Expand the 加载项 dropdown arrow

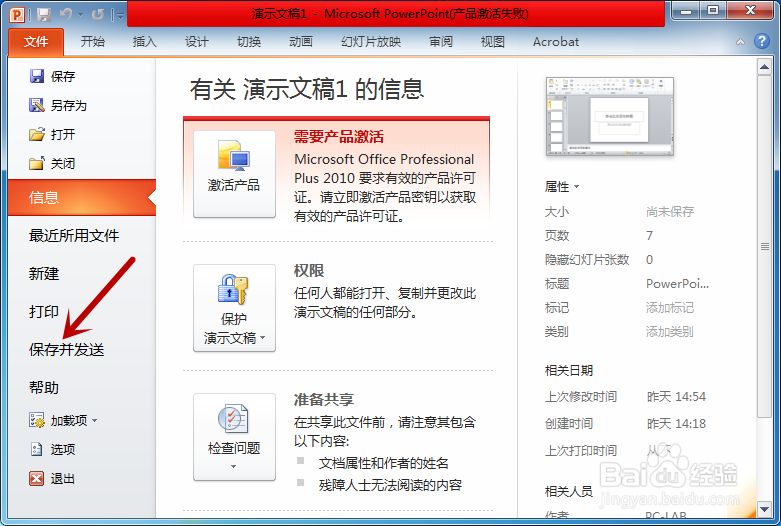tap(95, 421)
